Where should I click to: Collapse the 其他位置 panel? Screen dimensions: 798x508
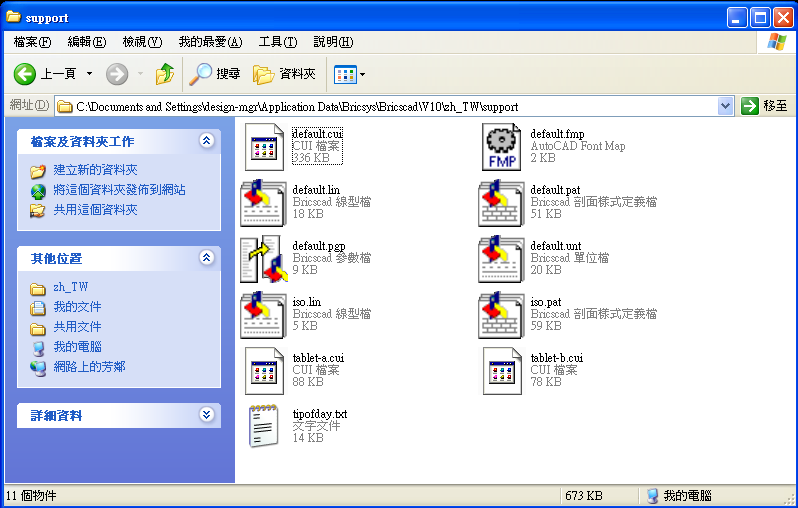[x=206, y=258]
